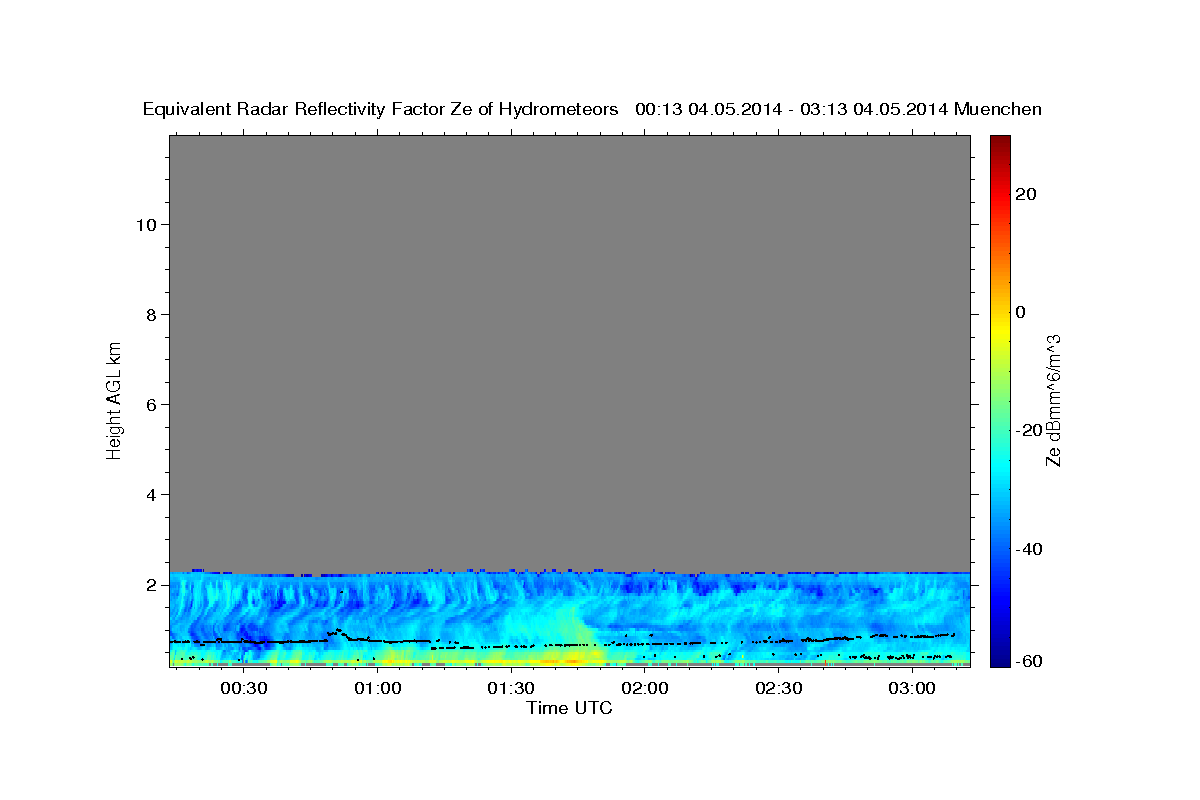Click the height tick label '6'
Viewport: 1200px width, 800px height.
(x=152, y=404)
